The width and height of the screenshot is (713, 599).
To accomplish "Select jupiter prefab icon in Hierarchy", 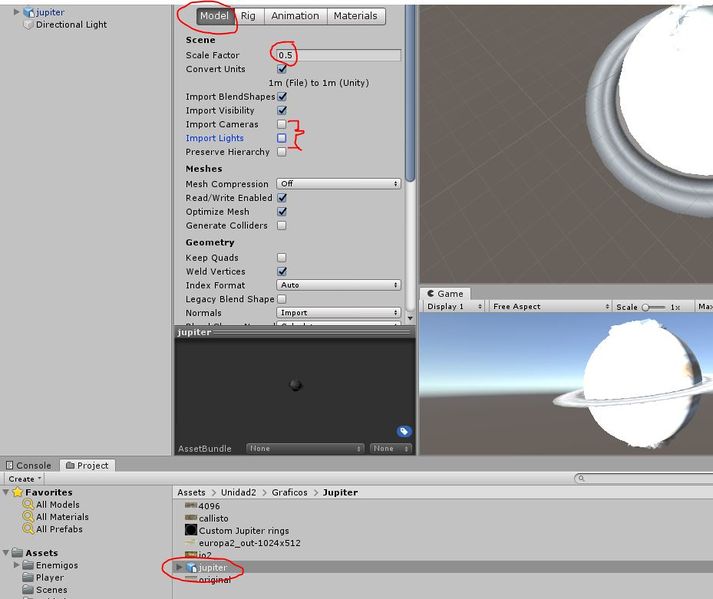I will pyautogui.click(x=29, y=12).
